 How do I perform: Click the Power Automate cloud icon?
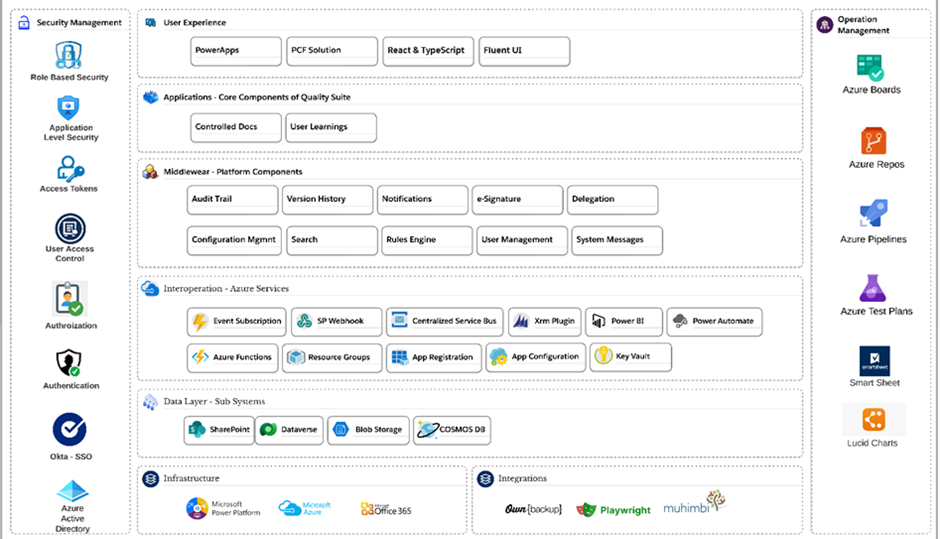tap(680, 321)
